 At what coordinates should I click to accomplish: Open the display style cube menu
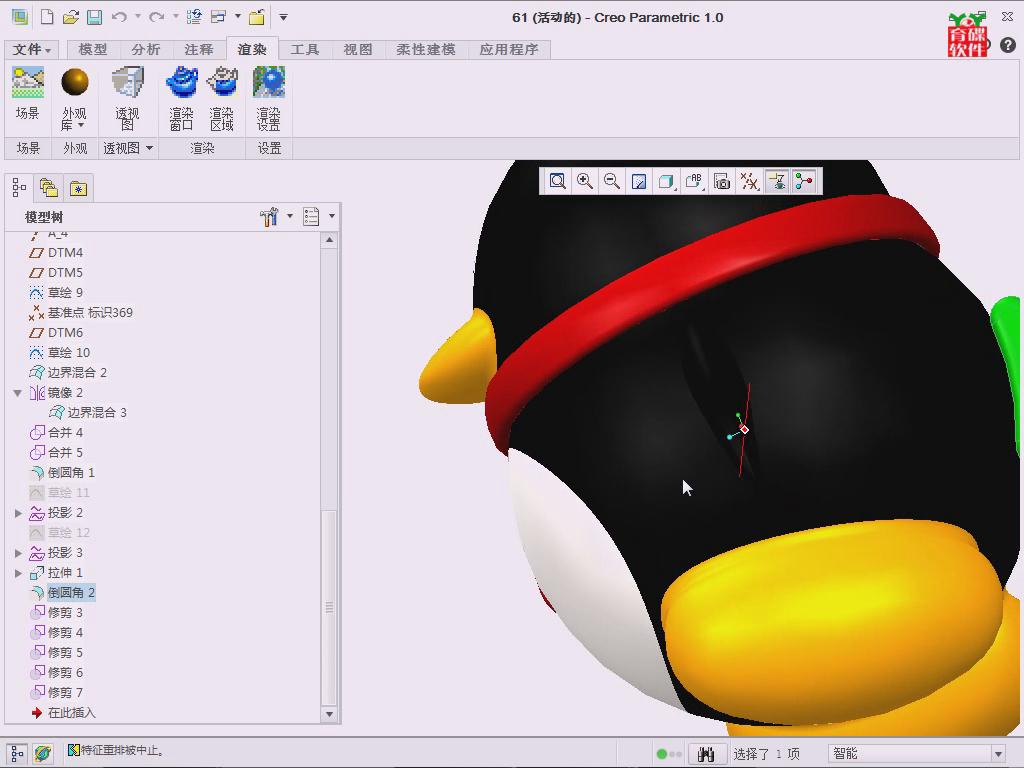[666, 181]
